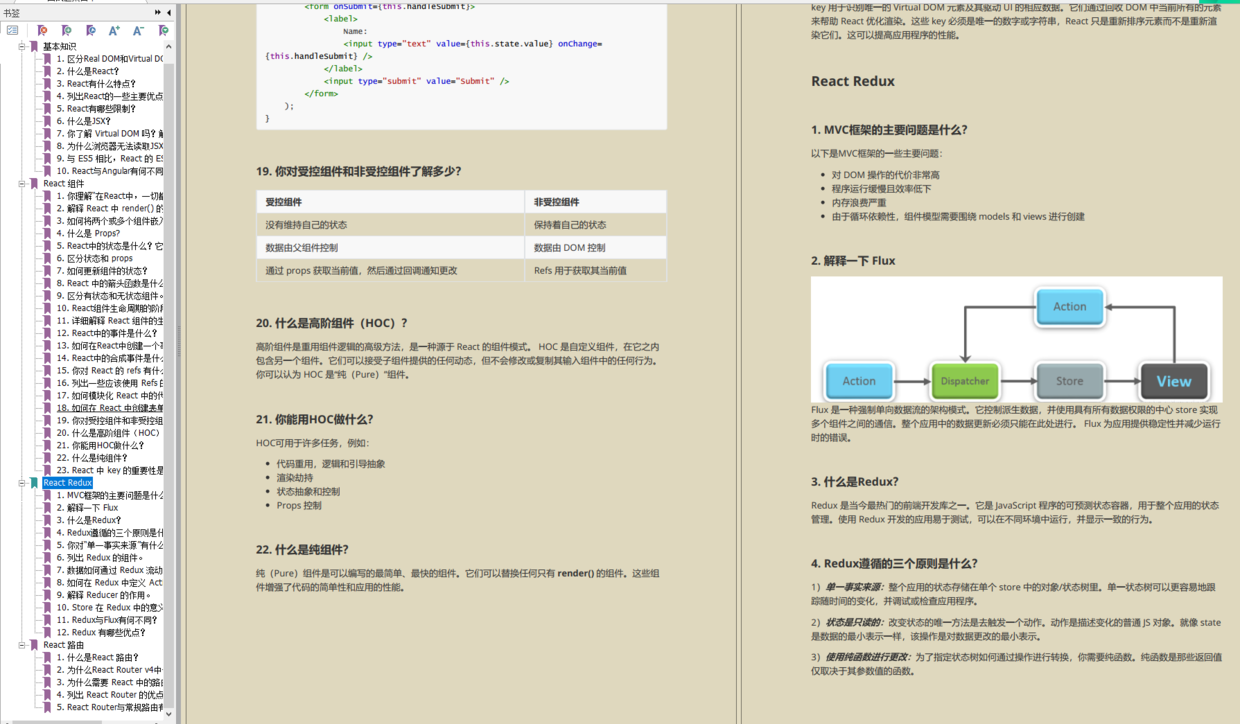Viewport: 1240px width, 724px height.
Task: Select the React 组件 bookmark
Action: click(x=63, y=183)
